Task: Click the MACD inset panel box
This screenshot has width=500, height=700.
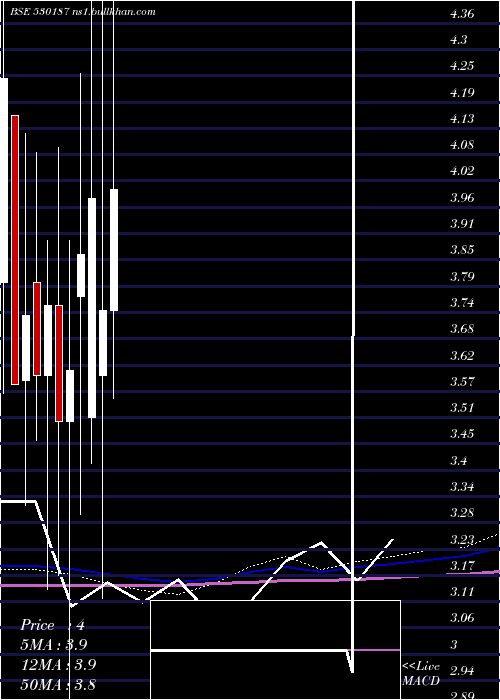Action: 275,650
